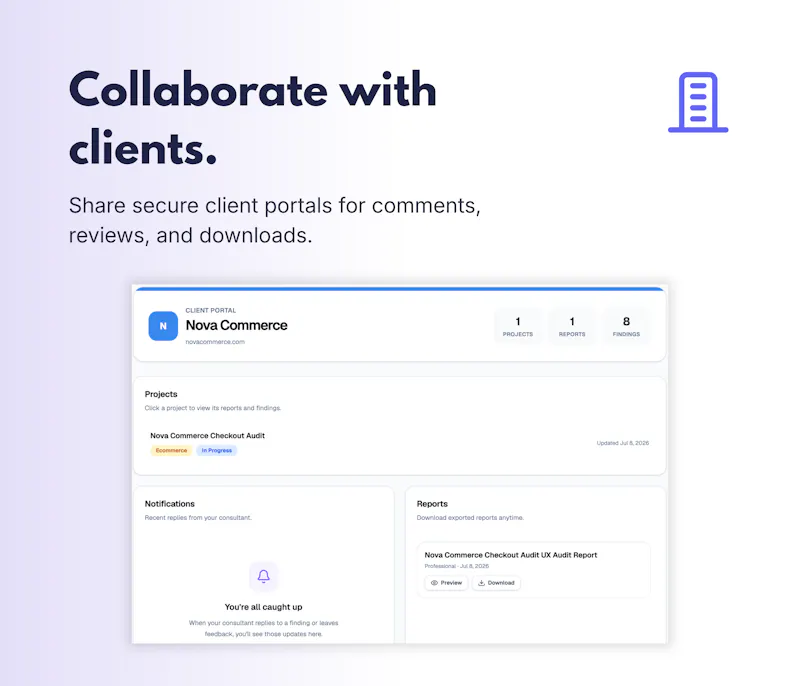Viewport: 800px width, 686px height.
Task: Click Download exported reports anytime text
Action: pyautogui.click(x=470, y=518)
